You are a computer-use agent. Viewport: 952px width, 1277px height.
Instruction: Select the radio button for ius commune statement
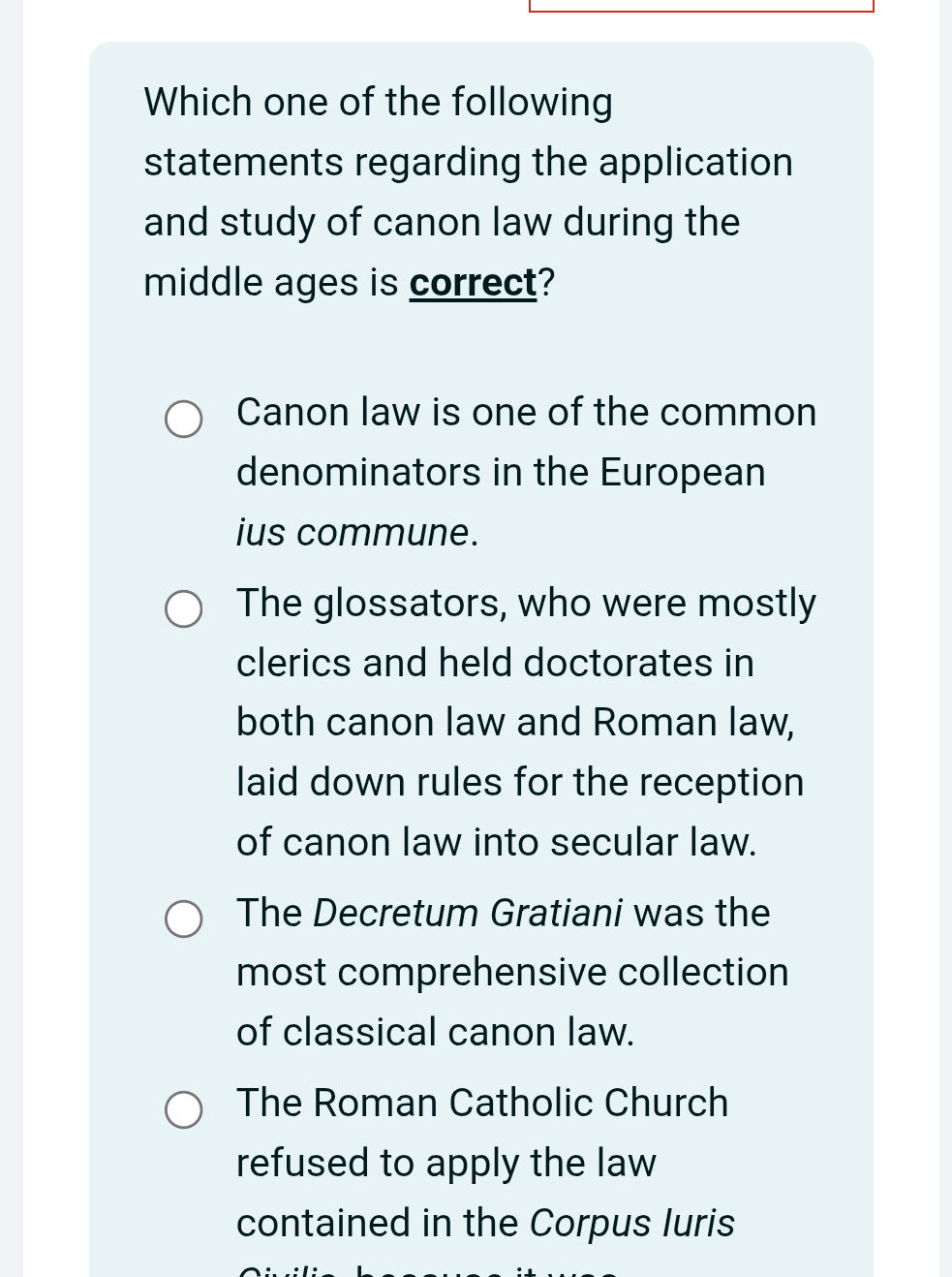coord(183,420)
